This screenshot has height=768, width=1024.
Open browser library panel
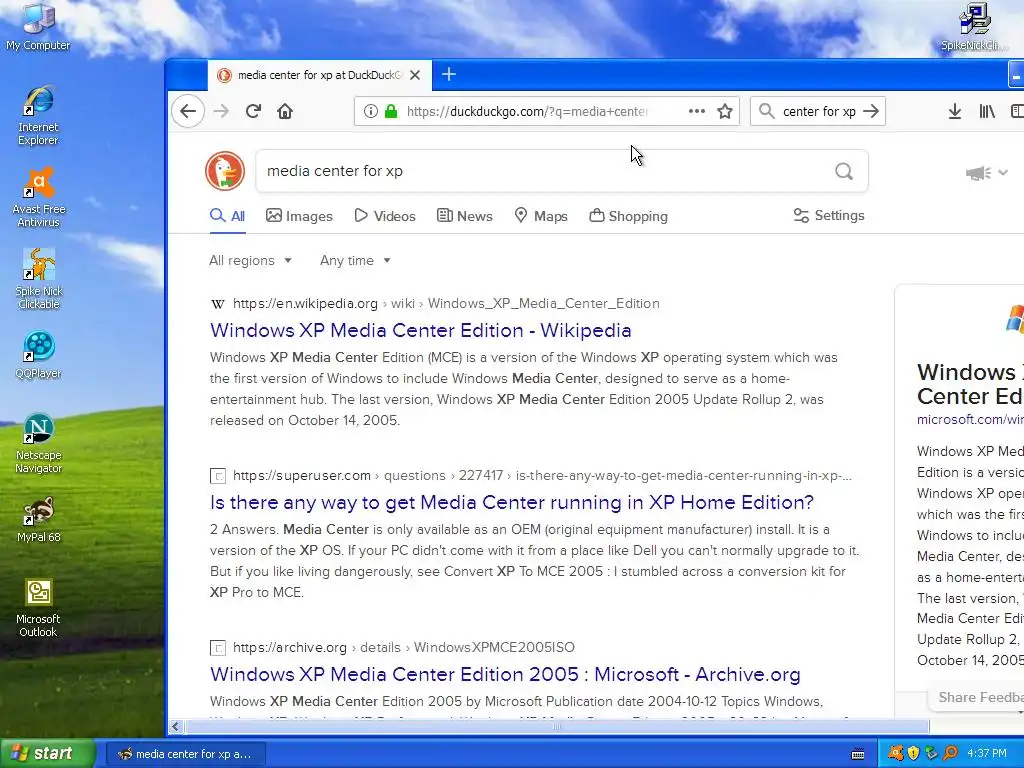click(987, 112)
